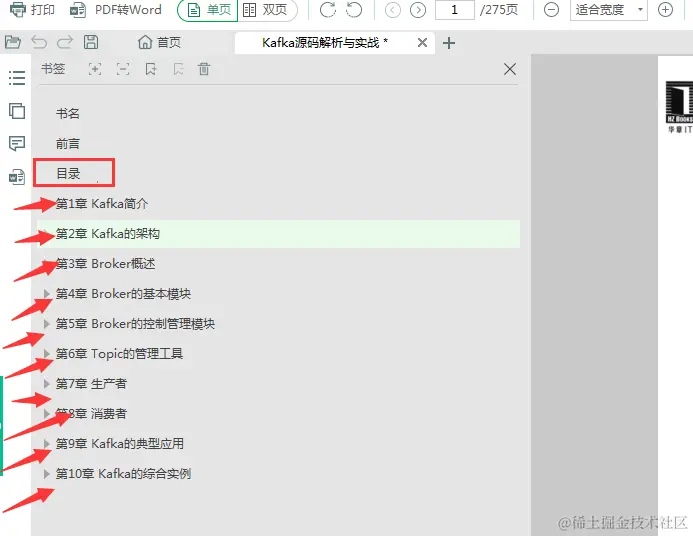Collapse all bookmarks icon
The image size is (693, 536).
click(x=123, y=69)
